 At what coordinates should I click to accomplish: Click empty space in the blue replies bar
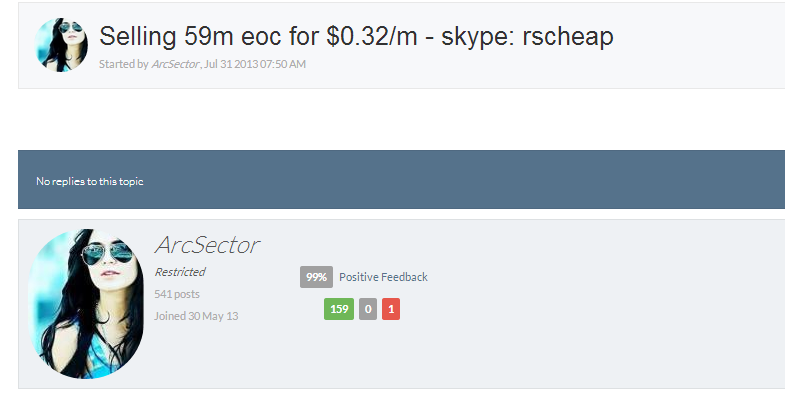[x=451, y=179]
